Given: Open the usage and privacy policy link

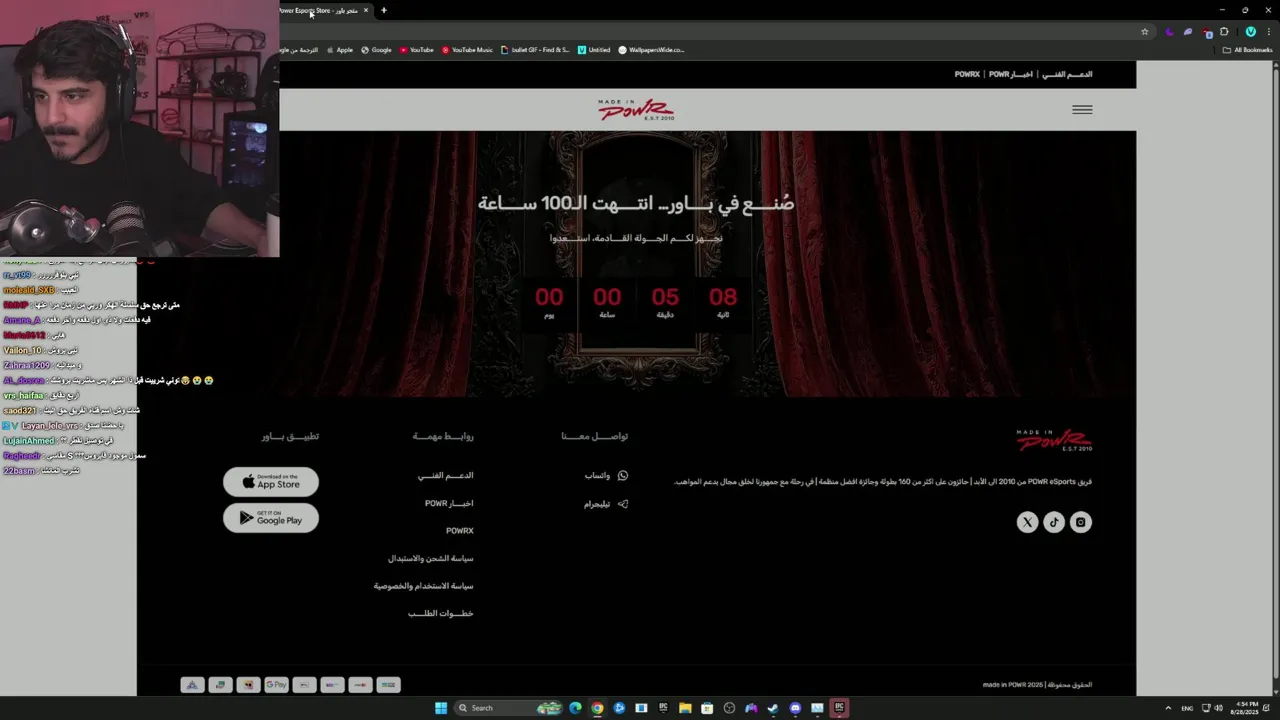Looking at the screenshot, I should pos(424,586).
